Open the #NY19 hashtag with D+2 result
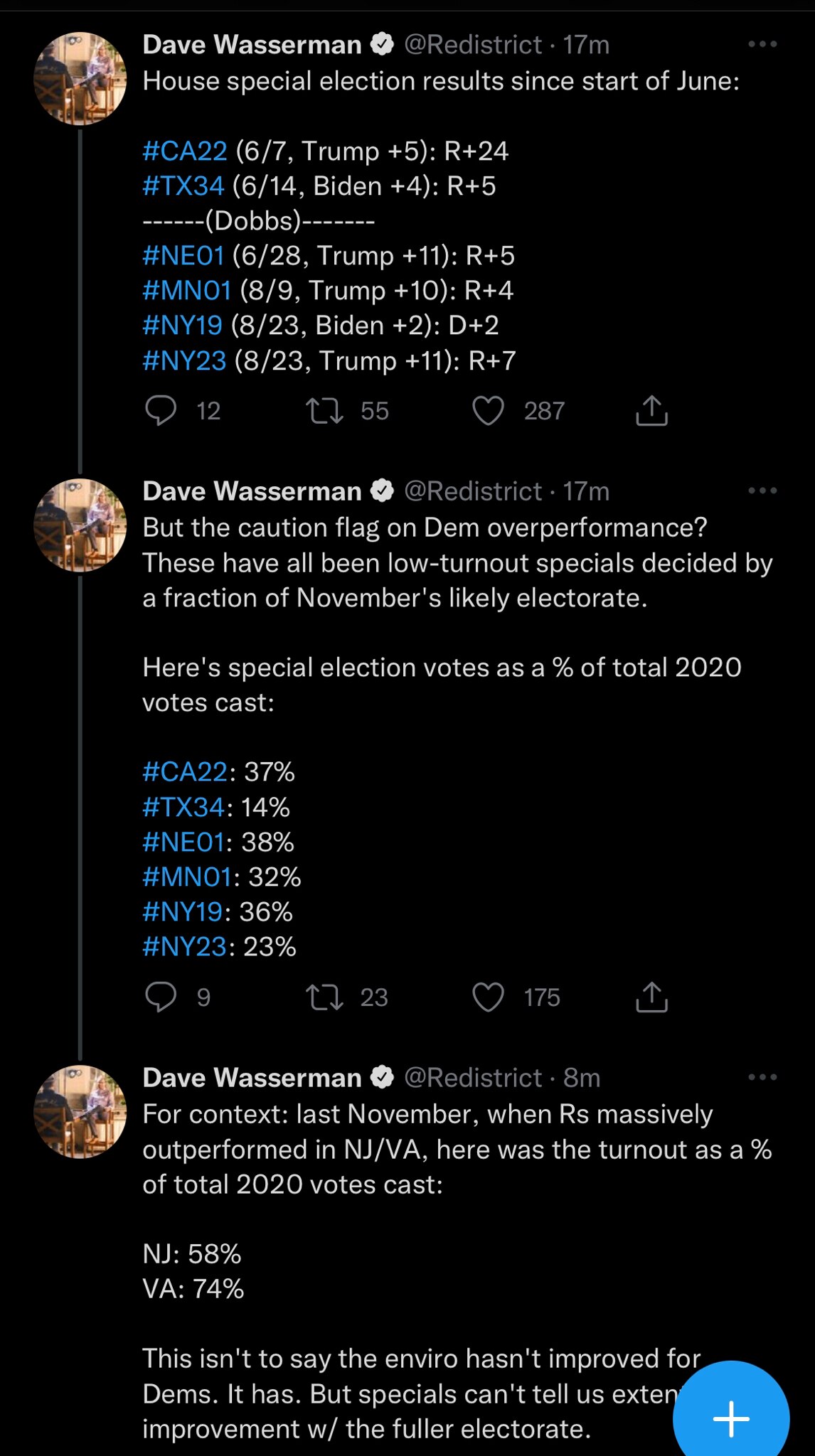Screen dimensions: 815x1456 183,326
